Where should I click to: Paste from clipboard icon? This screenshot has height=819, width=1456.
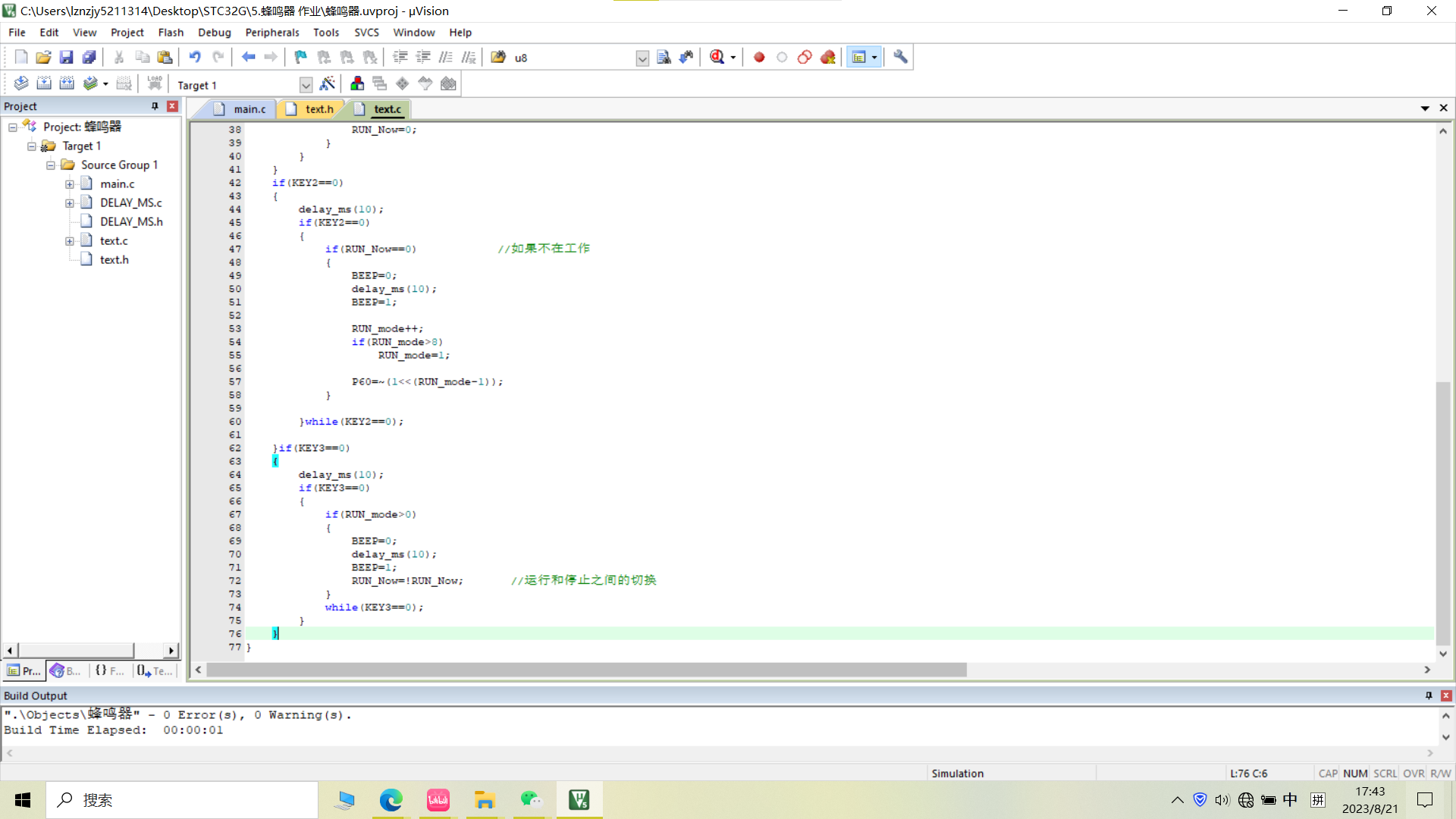coord(165,57)
